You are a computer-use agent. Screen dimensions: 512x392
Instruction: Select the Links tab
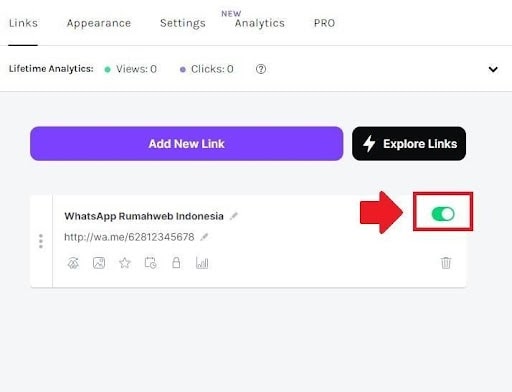(23, 23)
